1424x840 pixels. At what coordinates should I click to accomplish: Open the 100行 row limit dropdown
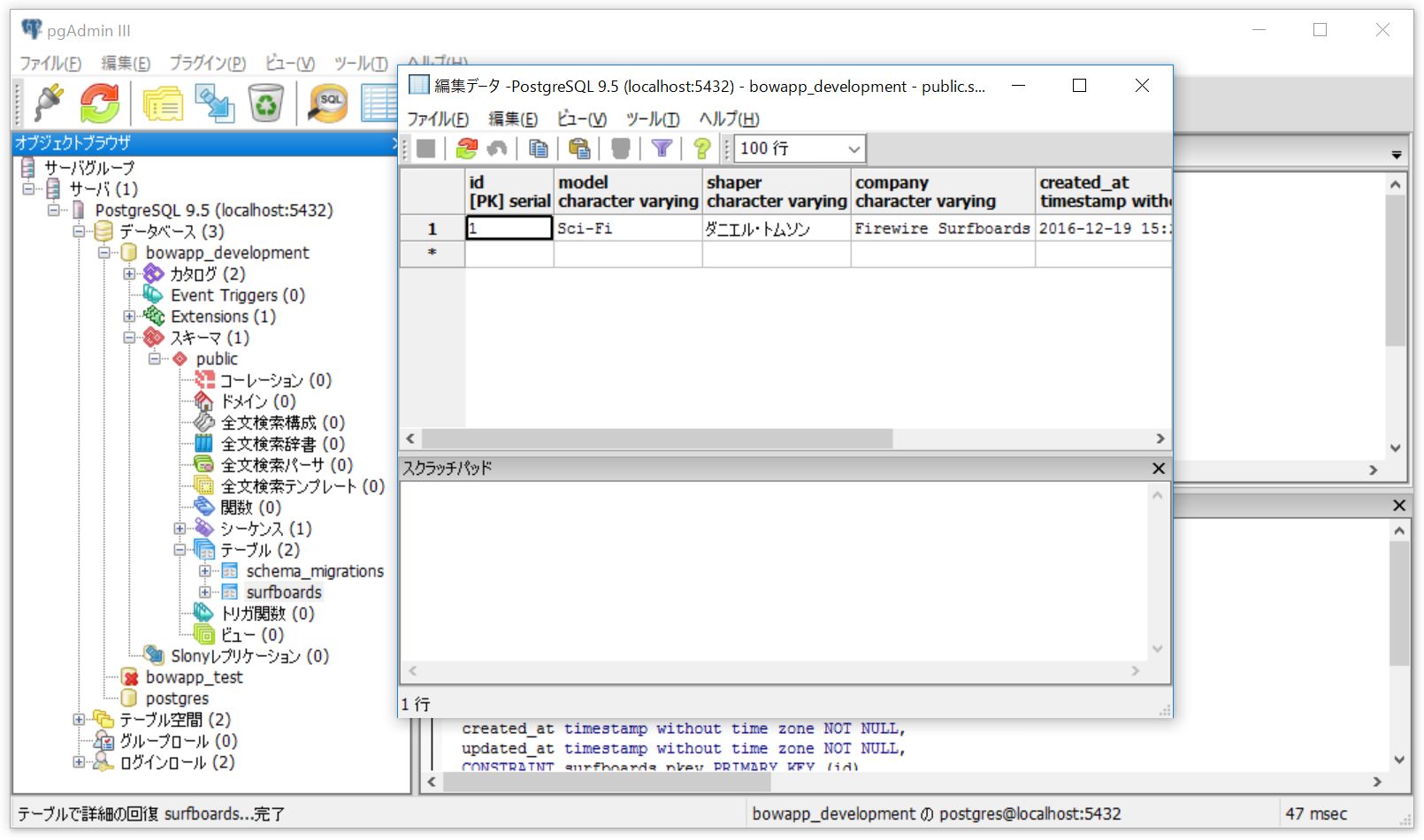[x=852, y=149]
